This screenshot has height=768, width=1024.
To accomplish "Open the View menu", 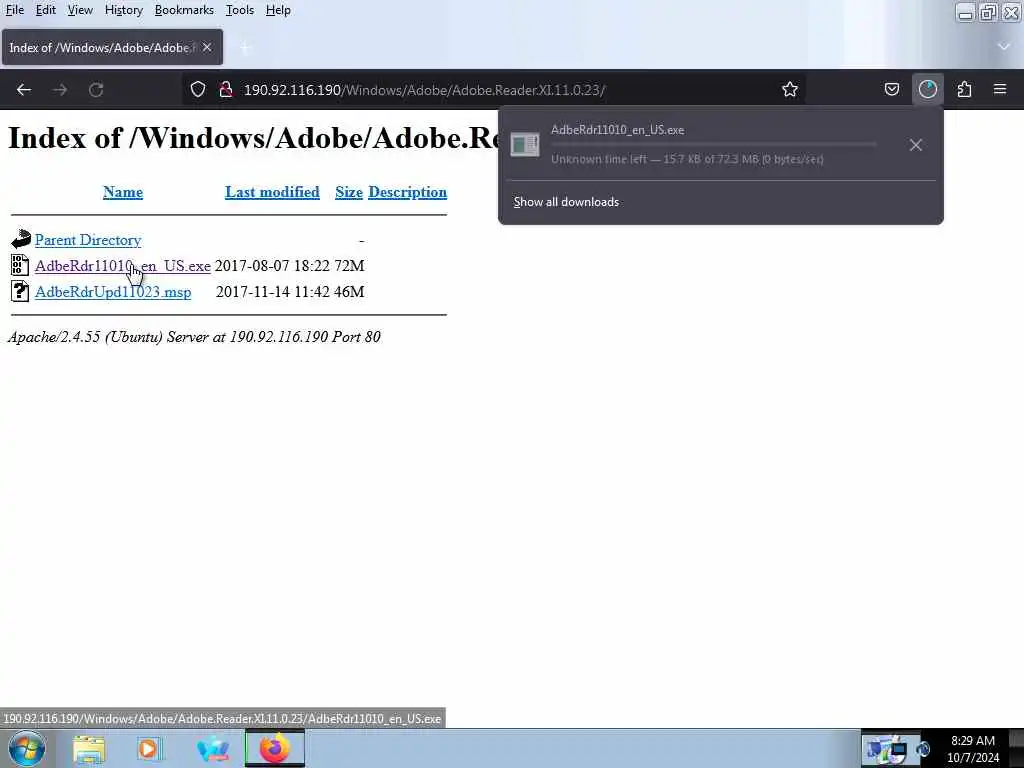I will click(x=80, y=10).
